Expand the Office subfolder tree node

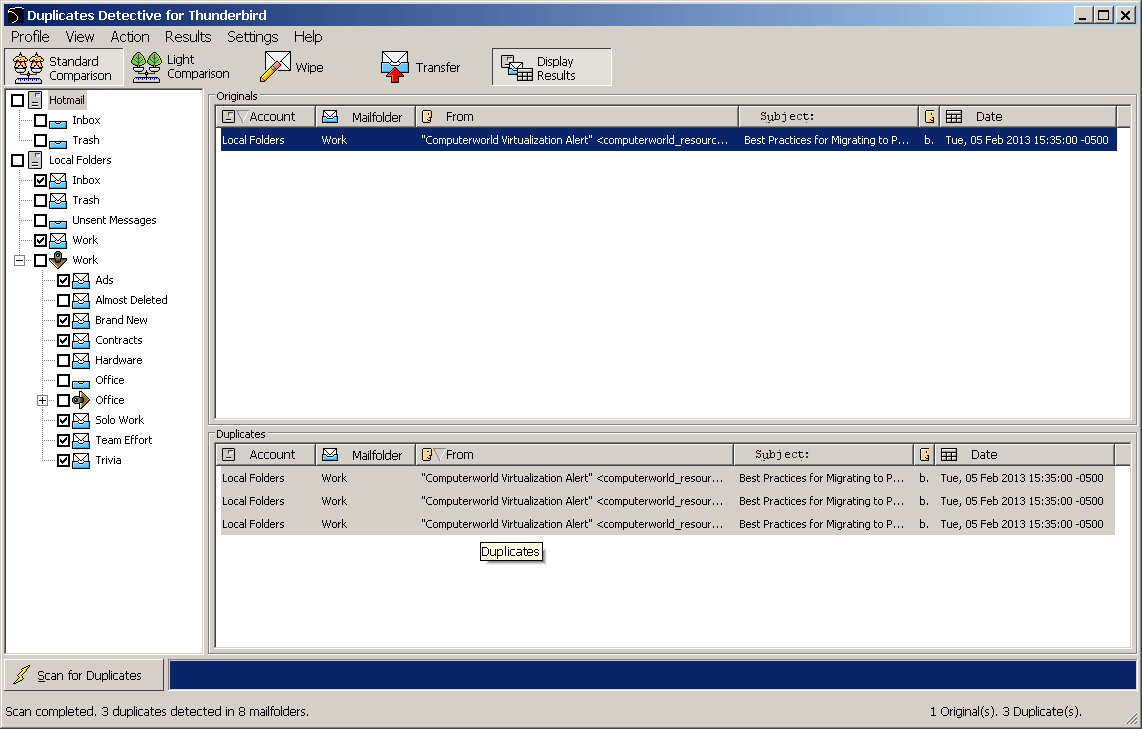point(42,401)
